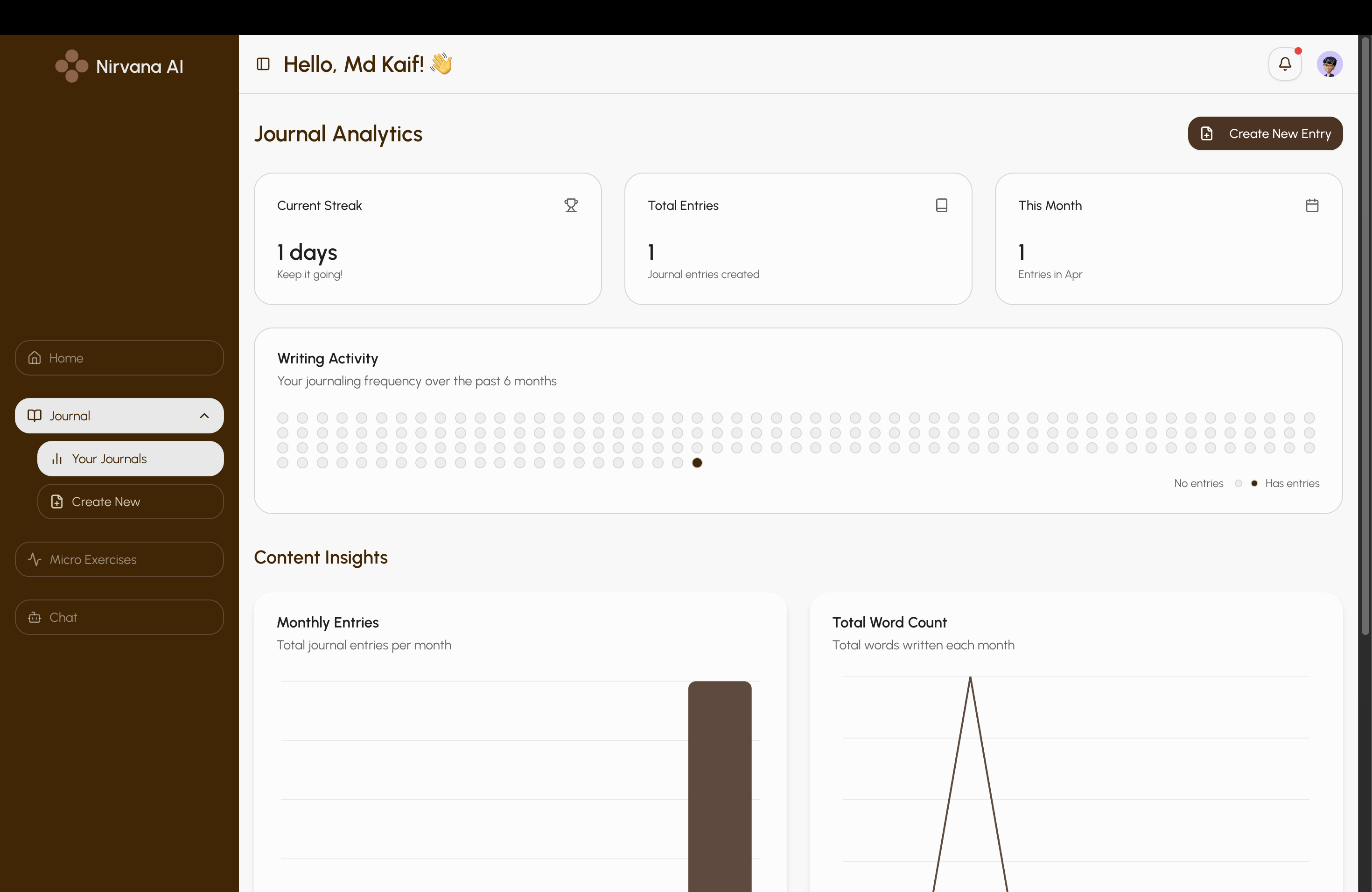The width and height of the screenshot is (1372, 892).
Task: Click the Micro Exercises activity icon
Action: point(35,559)
